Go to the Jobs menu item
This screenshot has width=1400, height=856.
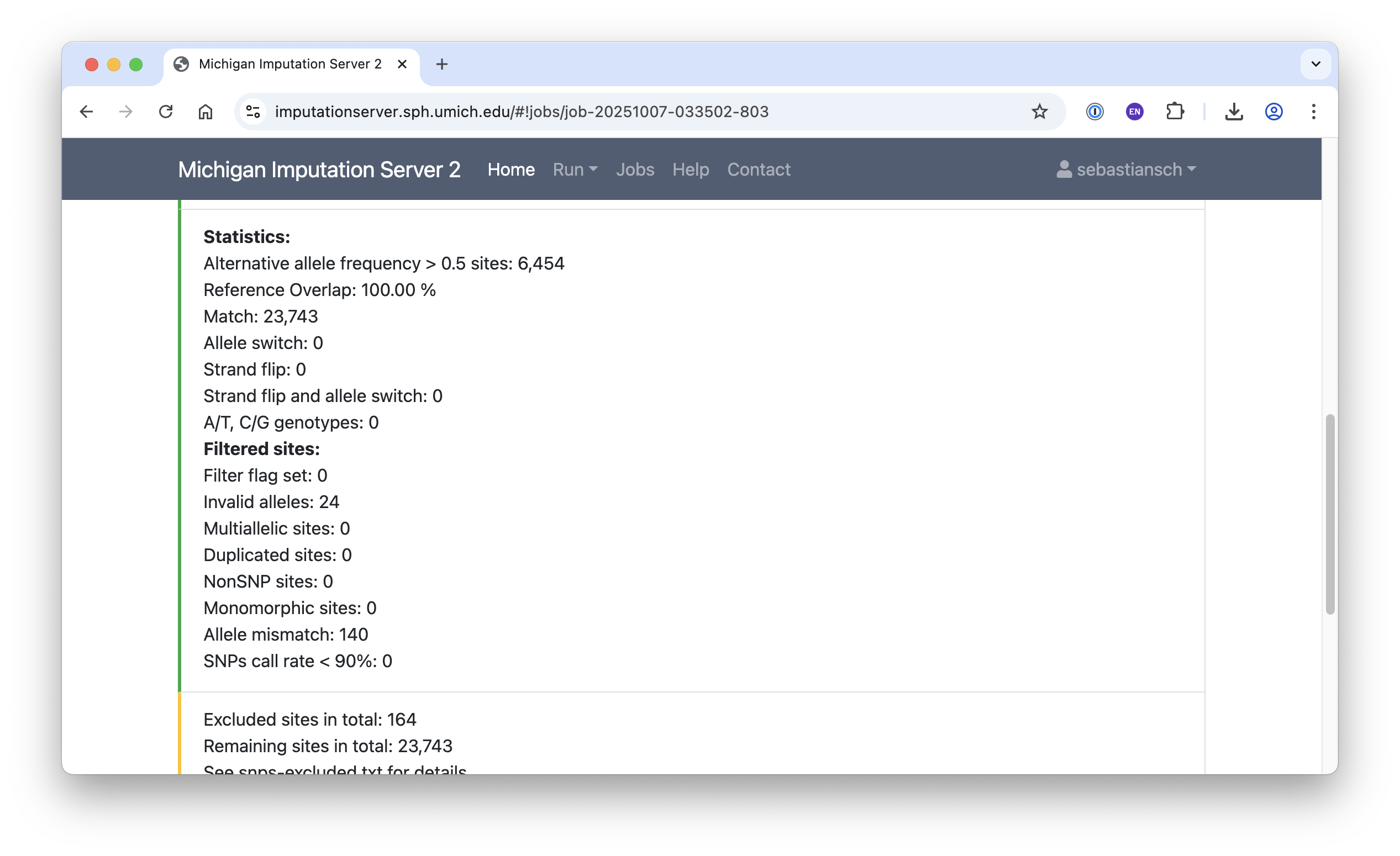point(635,170)
